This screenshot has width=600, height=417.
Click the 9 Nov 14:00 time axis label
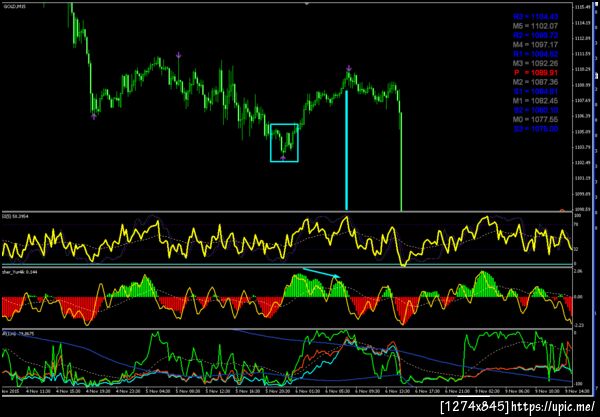(x=579, y=391)
